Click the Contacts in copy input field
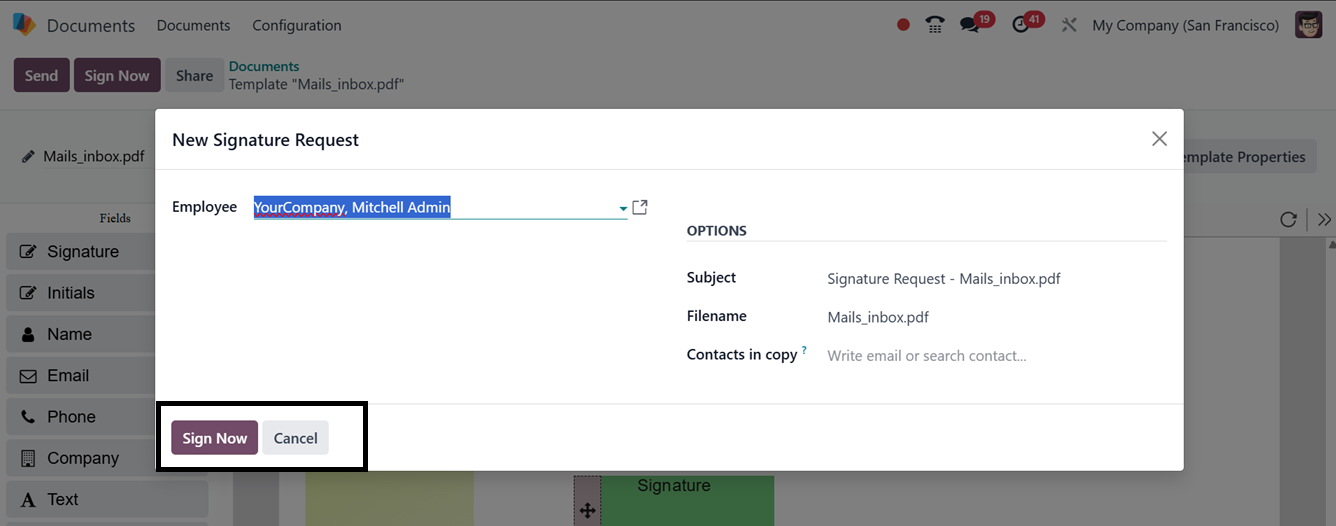 [990, 355]
